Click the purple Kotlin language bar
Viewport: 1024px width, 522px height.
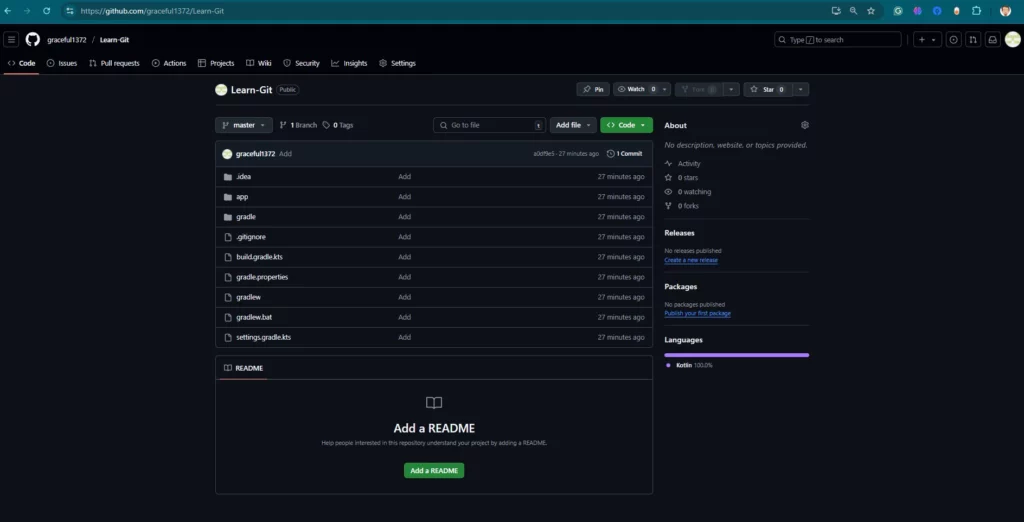click(737, 355)
